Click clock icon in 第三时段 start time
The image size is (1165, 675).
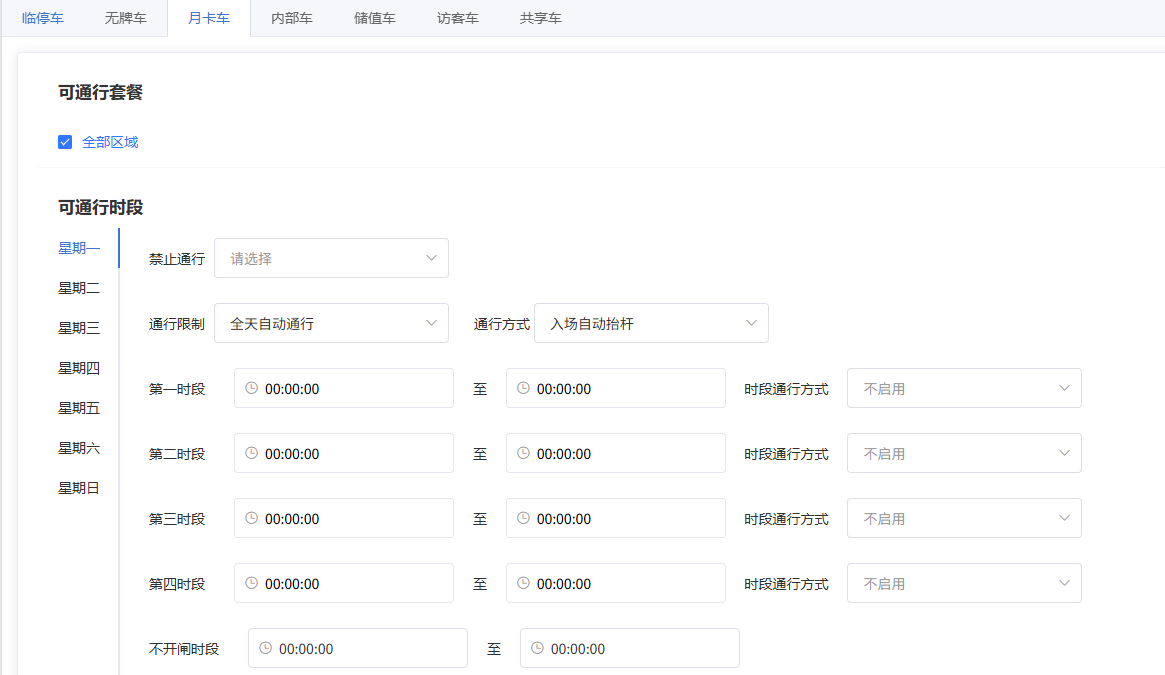pyautogui.click(x=252, y=518)
